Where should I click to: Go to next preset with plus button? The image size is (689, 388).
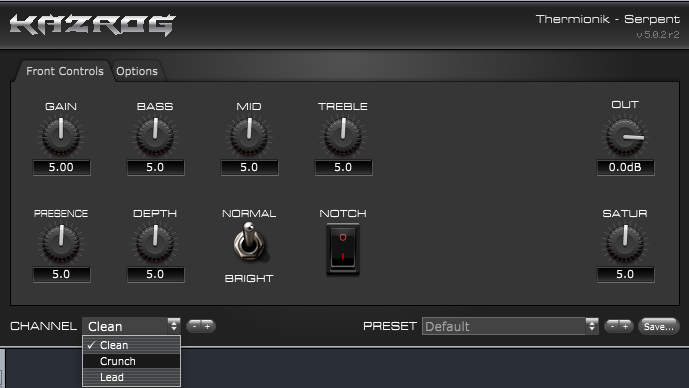626,326
